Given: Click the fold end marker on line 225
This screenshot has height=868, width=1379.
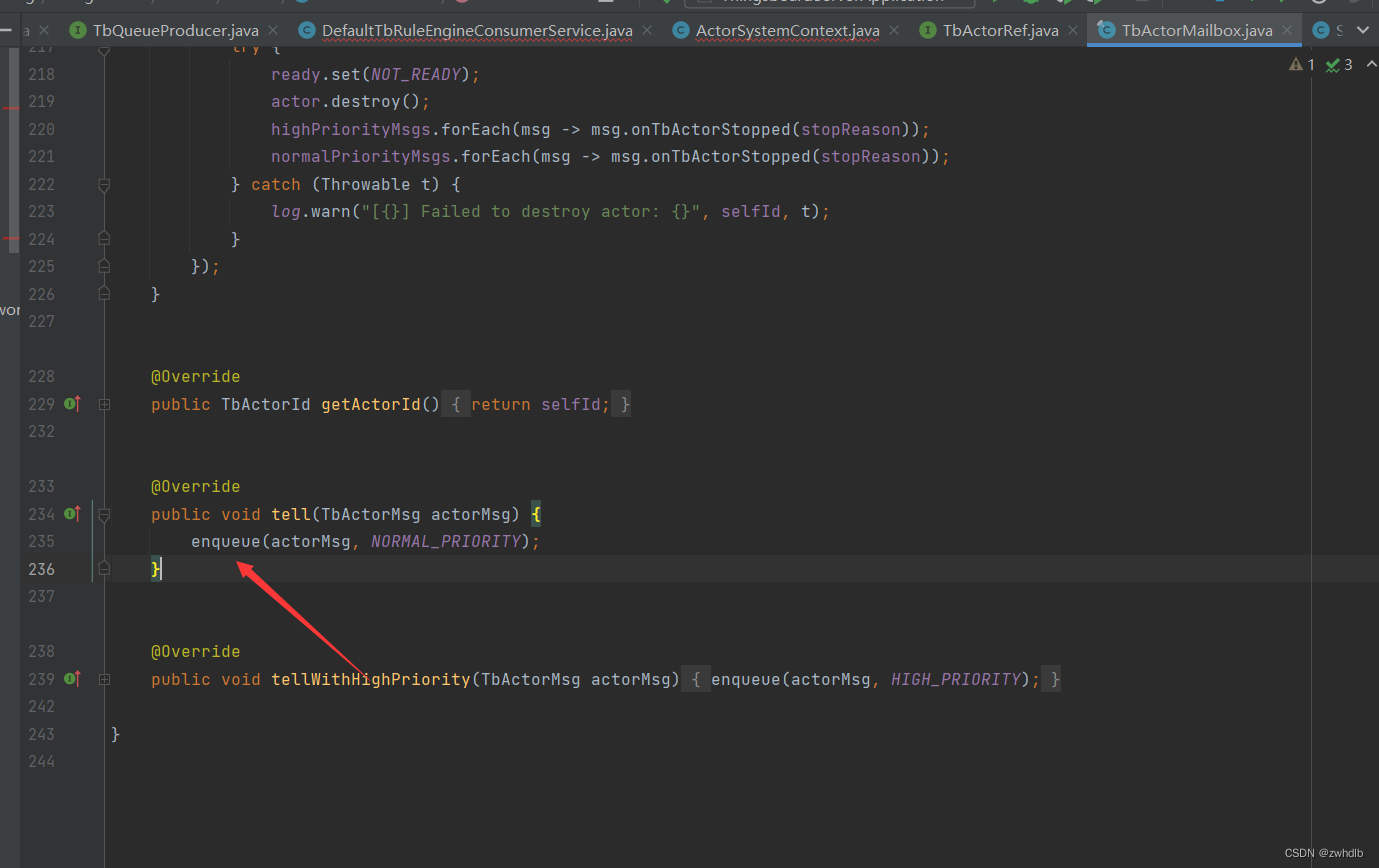Looking at the screenshot, I should coord(104,266).
